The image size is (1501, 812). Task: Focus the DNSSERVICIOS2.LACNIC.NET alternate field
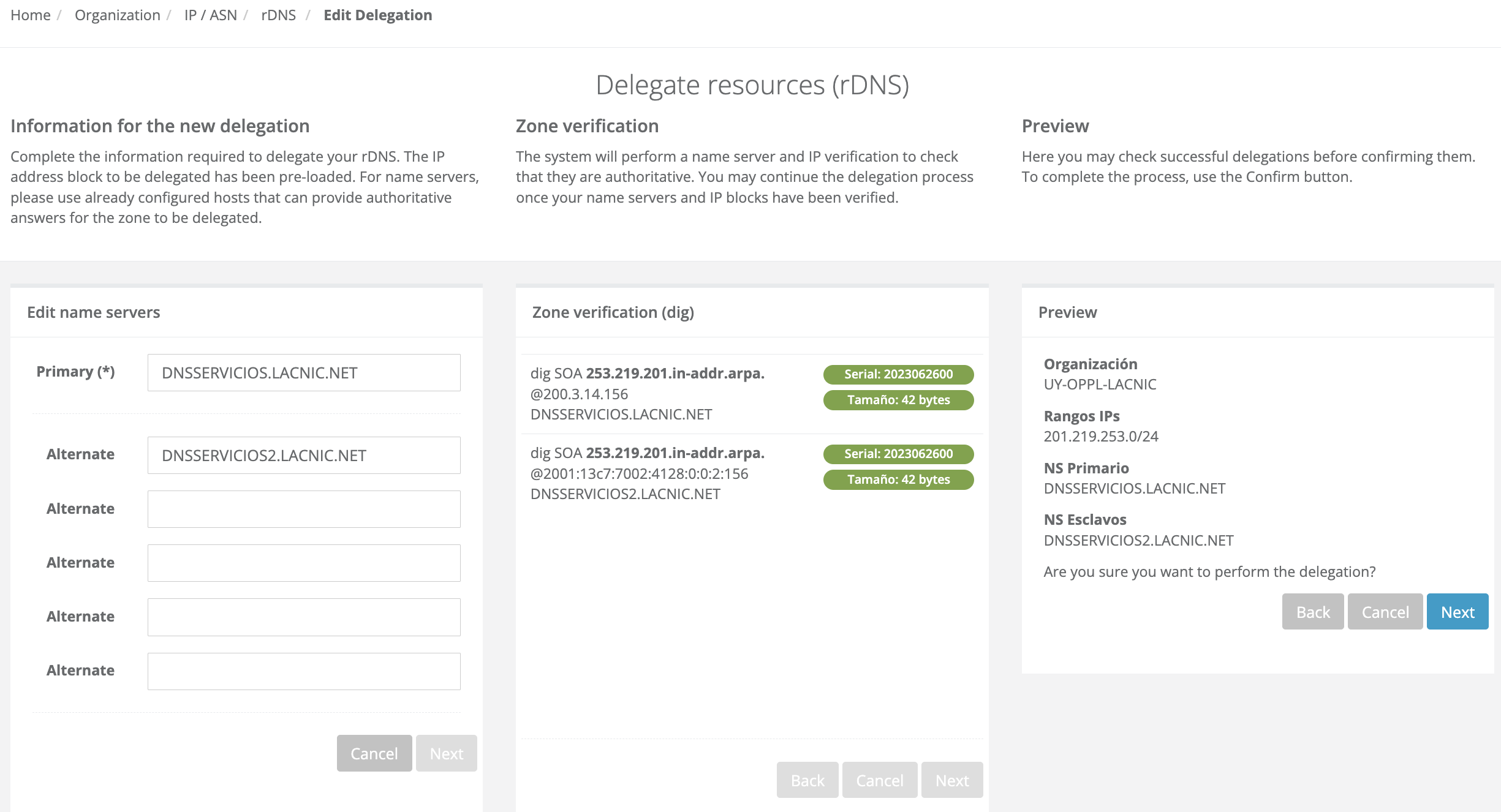coord(304,456)
